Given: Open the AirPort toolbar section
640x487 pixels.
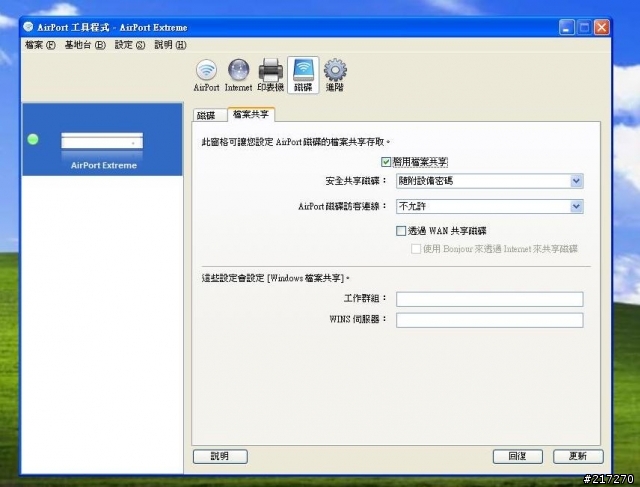Looking at the screenshot, I should (x=206, y=75).
